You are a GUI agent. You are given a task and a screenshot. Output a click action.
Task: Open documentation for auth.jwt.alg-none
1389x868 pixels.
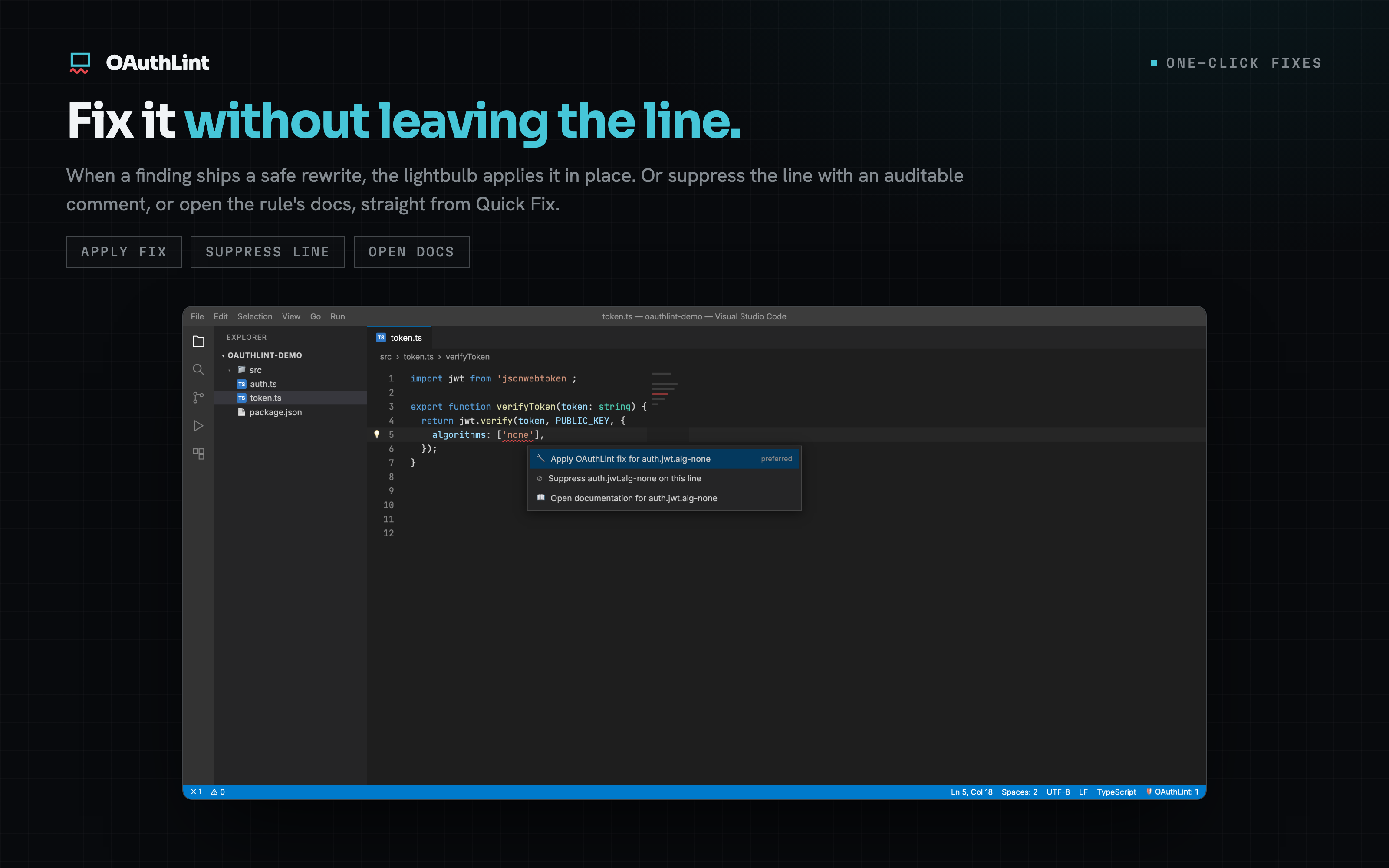click(664, 498)
